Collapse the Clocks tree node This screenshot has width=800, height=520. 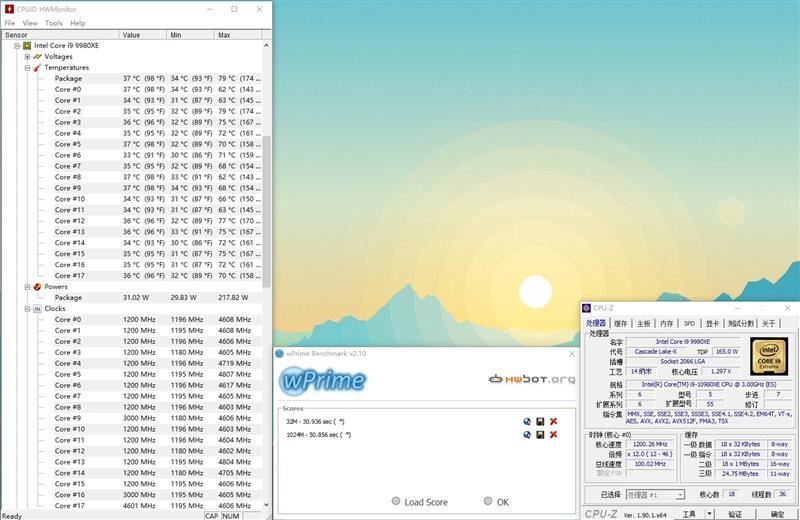[x=28, y=309]
